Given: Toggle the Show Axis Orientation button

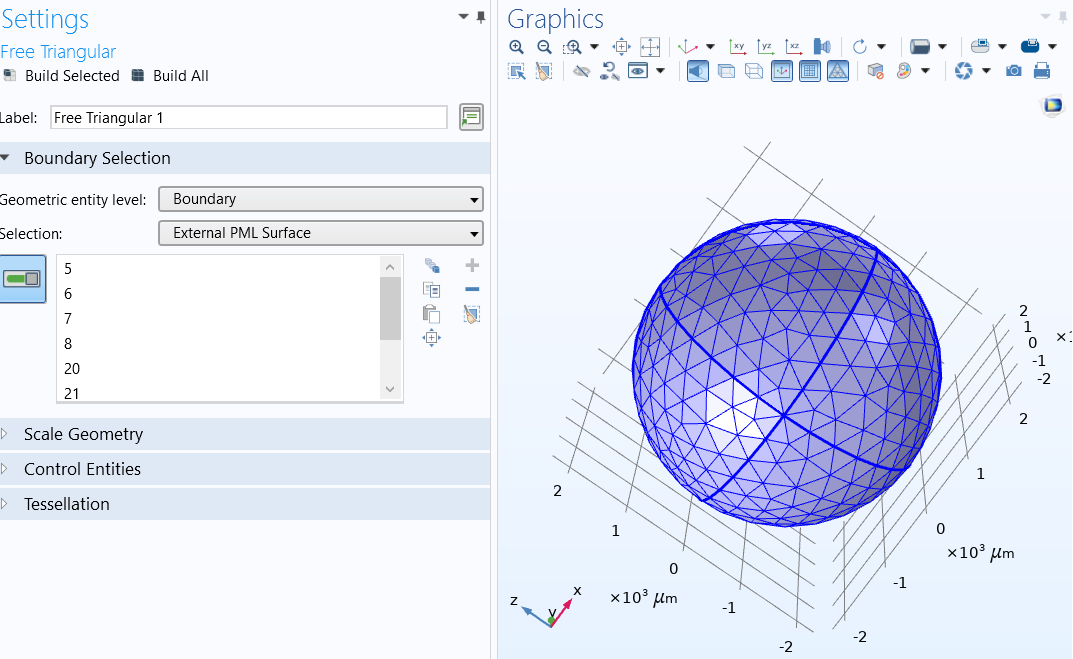Looking at the screenshot, I should [x=782, y=71].
